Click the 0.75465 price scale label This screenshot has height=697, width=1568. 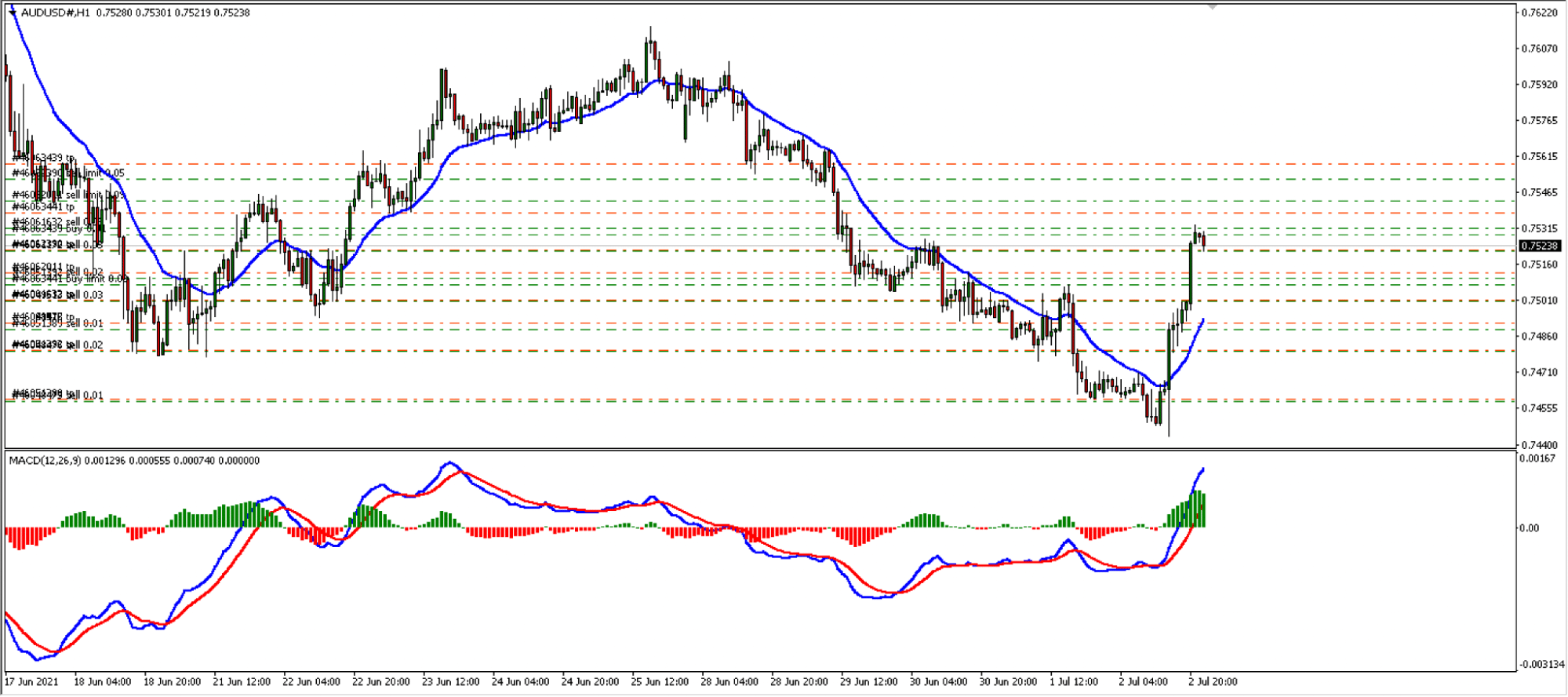(x=1538, y=192)
